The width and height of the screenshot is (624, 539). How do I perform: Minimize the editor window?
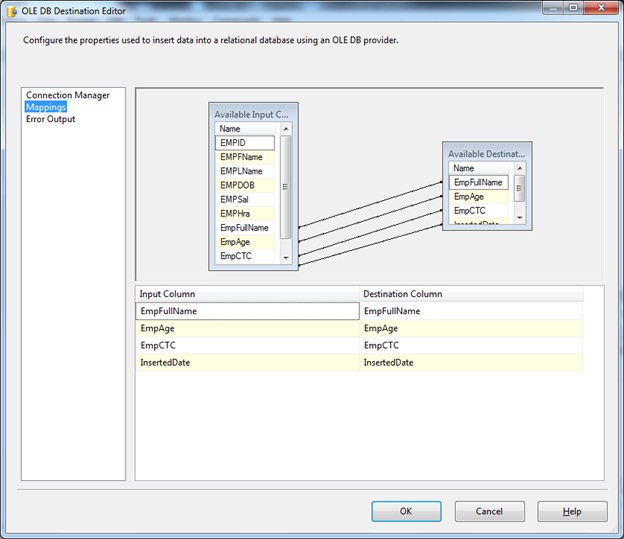(553, 8)
